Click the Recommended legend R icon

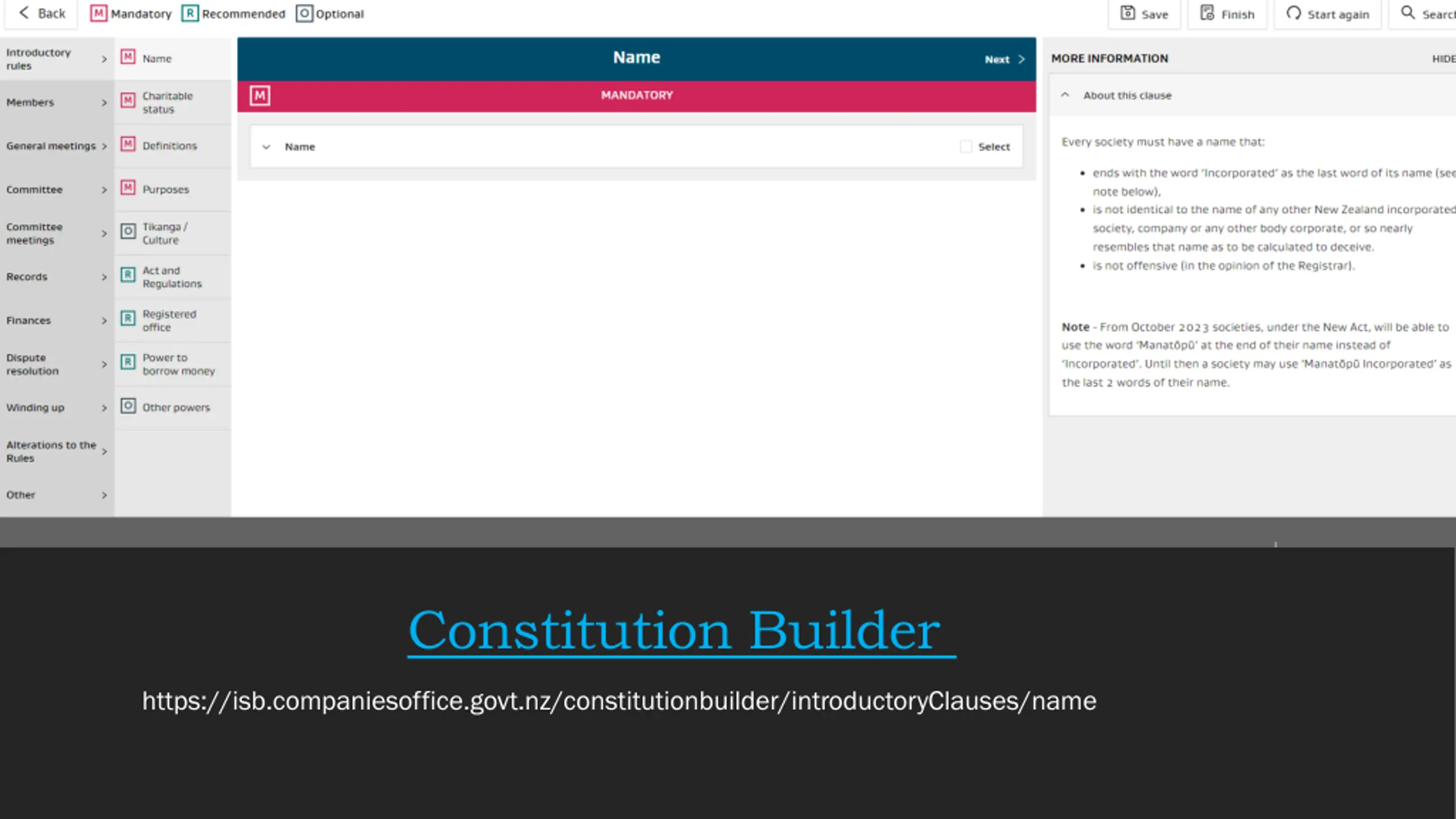pyautogui.click(x=190, y=14)
